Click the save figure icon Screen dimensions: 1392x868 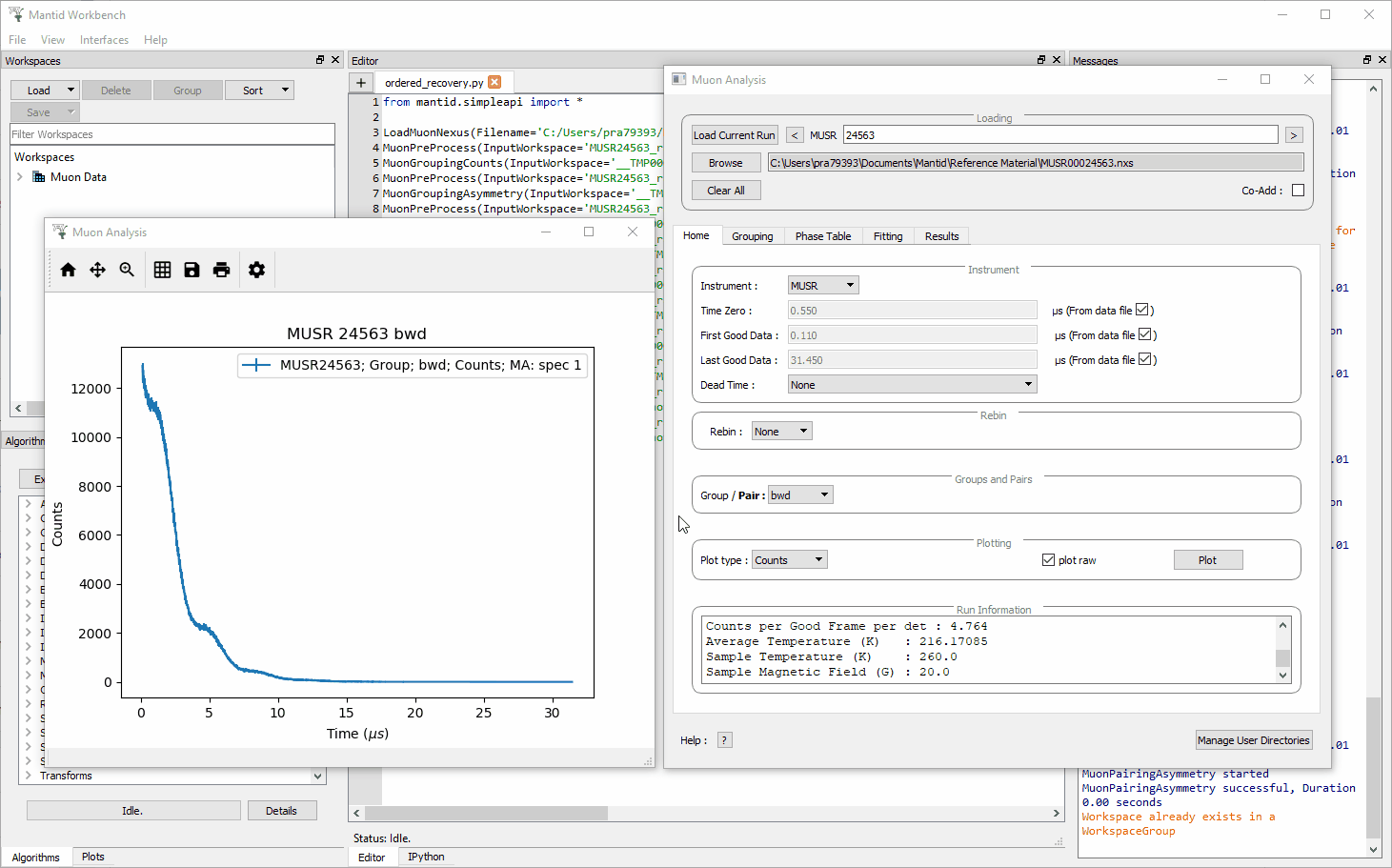click(x=192, y=270)
